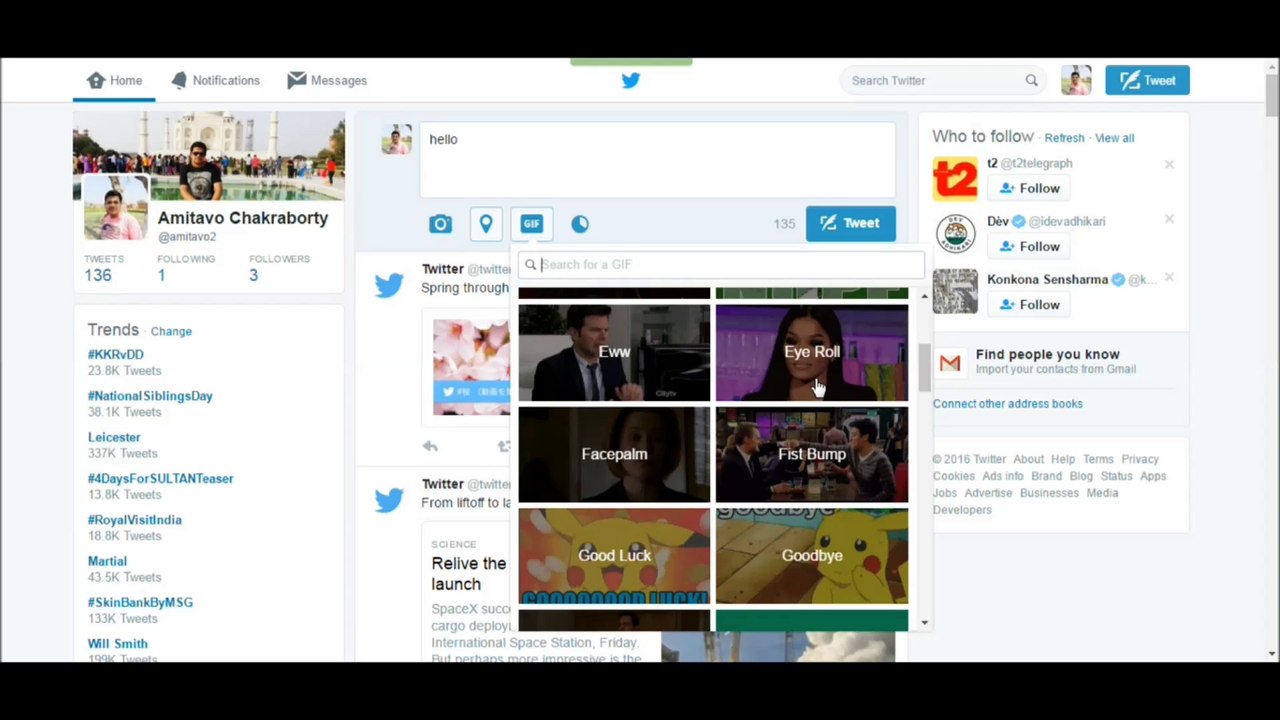The image size is (1280, 720).
Task: Open the Will Smith trend
Action: (x=117, y=644)
